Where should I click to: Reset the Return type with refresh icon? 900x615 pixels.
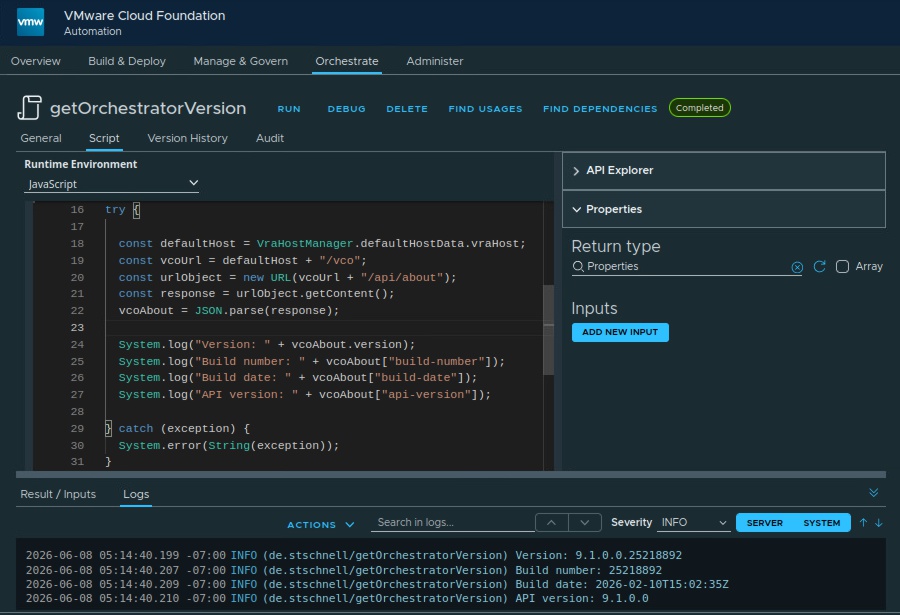[x=820, y=266]
